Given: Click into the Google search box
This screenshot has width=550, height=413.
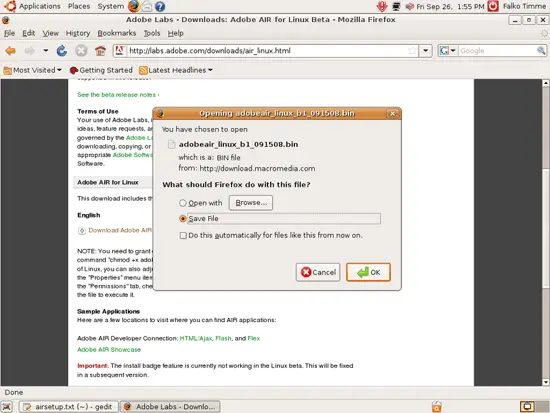Looking at the screenshot, I should pos(497,51).
